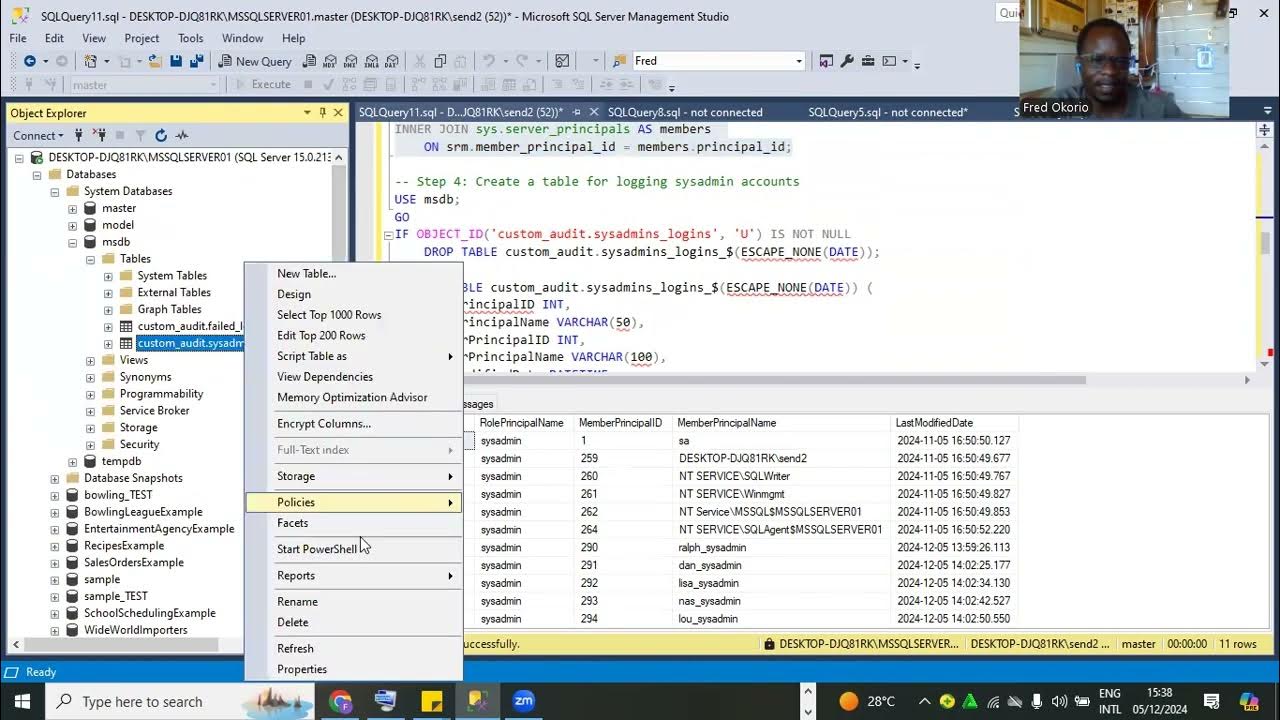1280x720 pixels.
Task: Click the wrench Properties Window icon
Action: [847, 61]
